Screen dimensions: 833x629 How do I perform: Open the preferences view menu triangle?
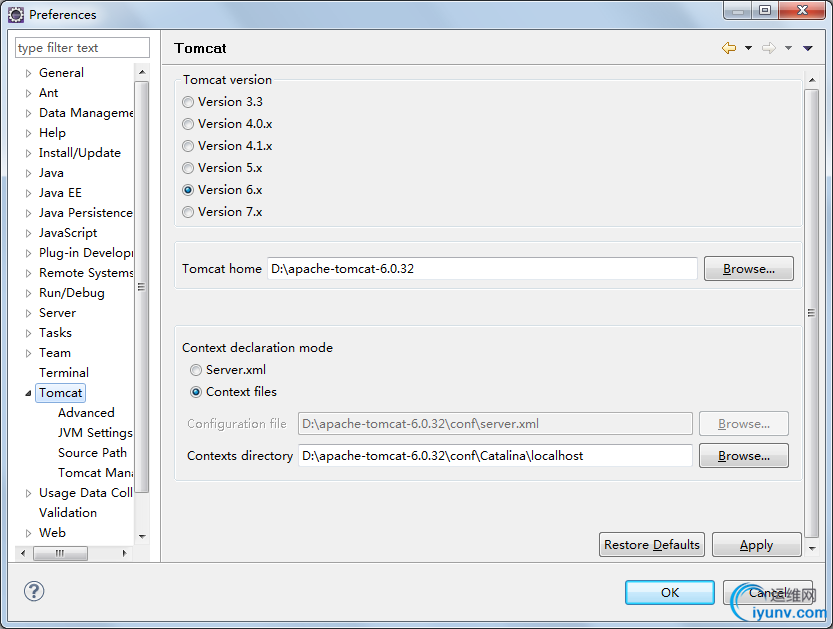point(808,48)
